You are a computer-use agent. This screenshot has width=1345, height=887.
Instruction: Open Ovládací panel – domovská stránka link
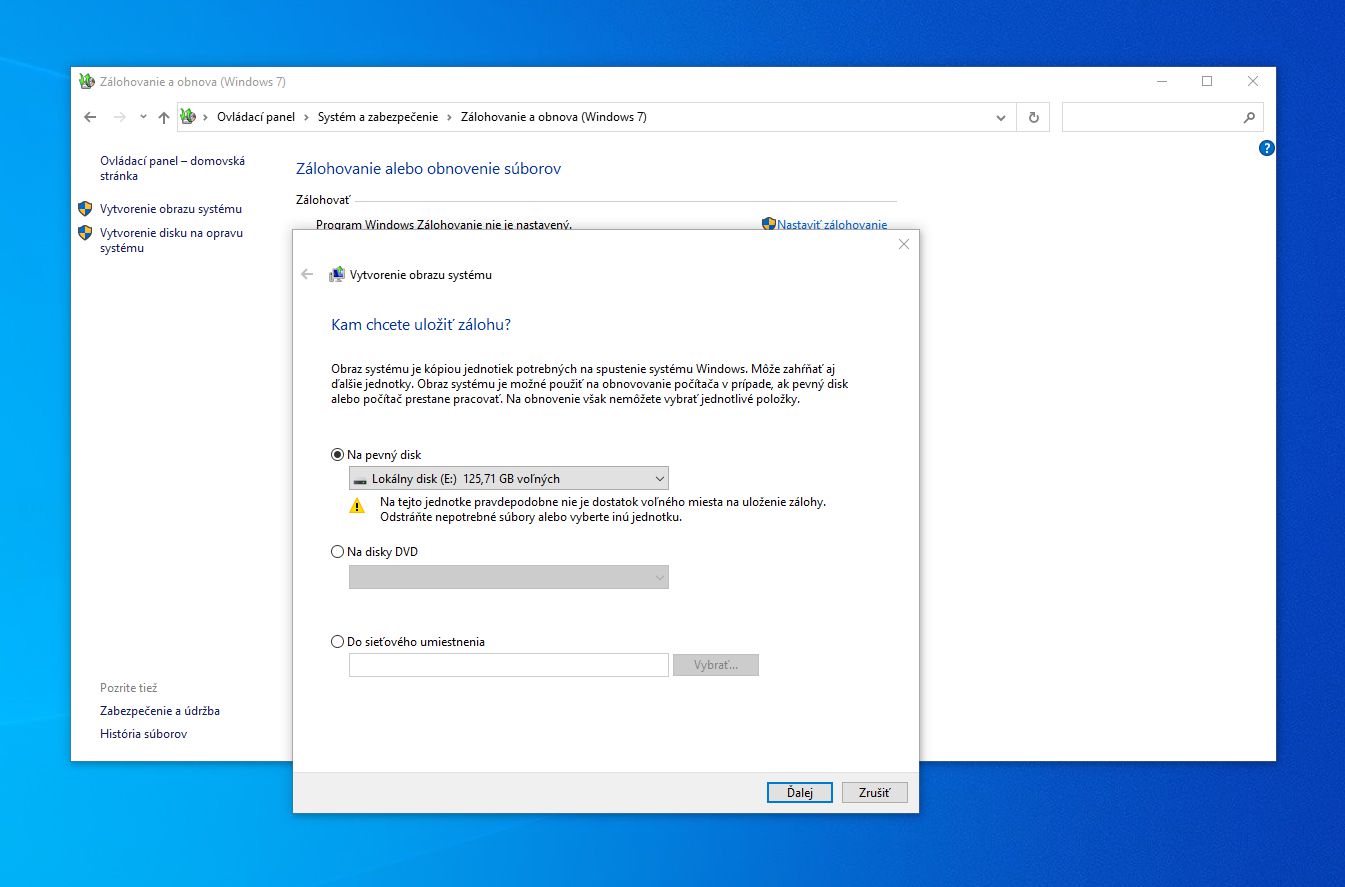click(172, 168)
